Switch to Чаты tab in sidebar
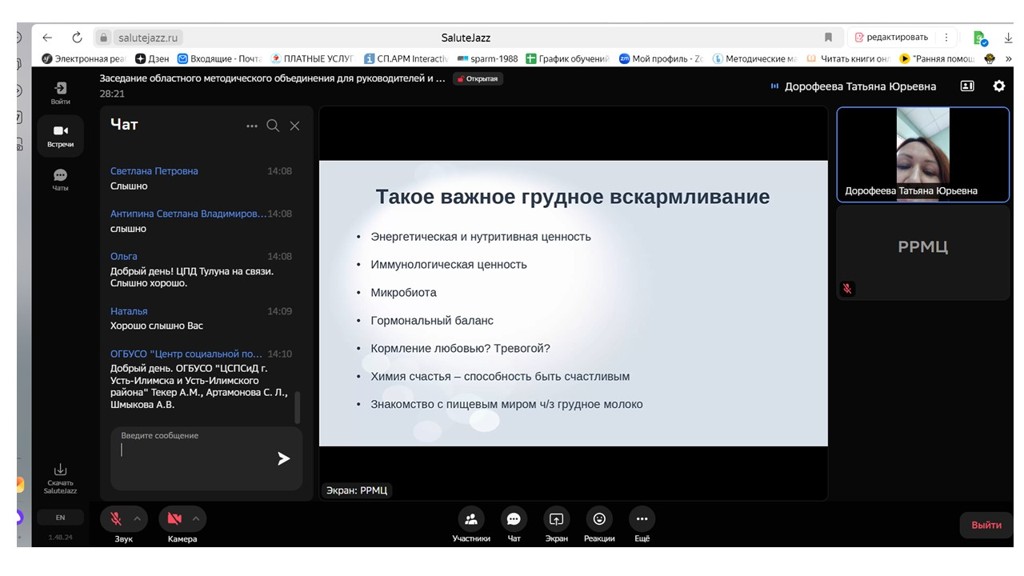 tap(60, 179)
